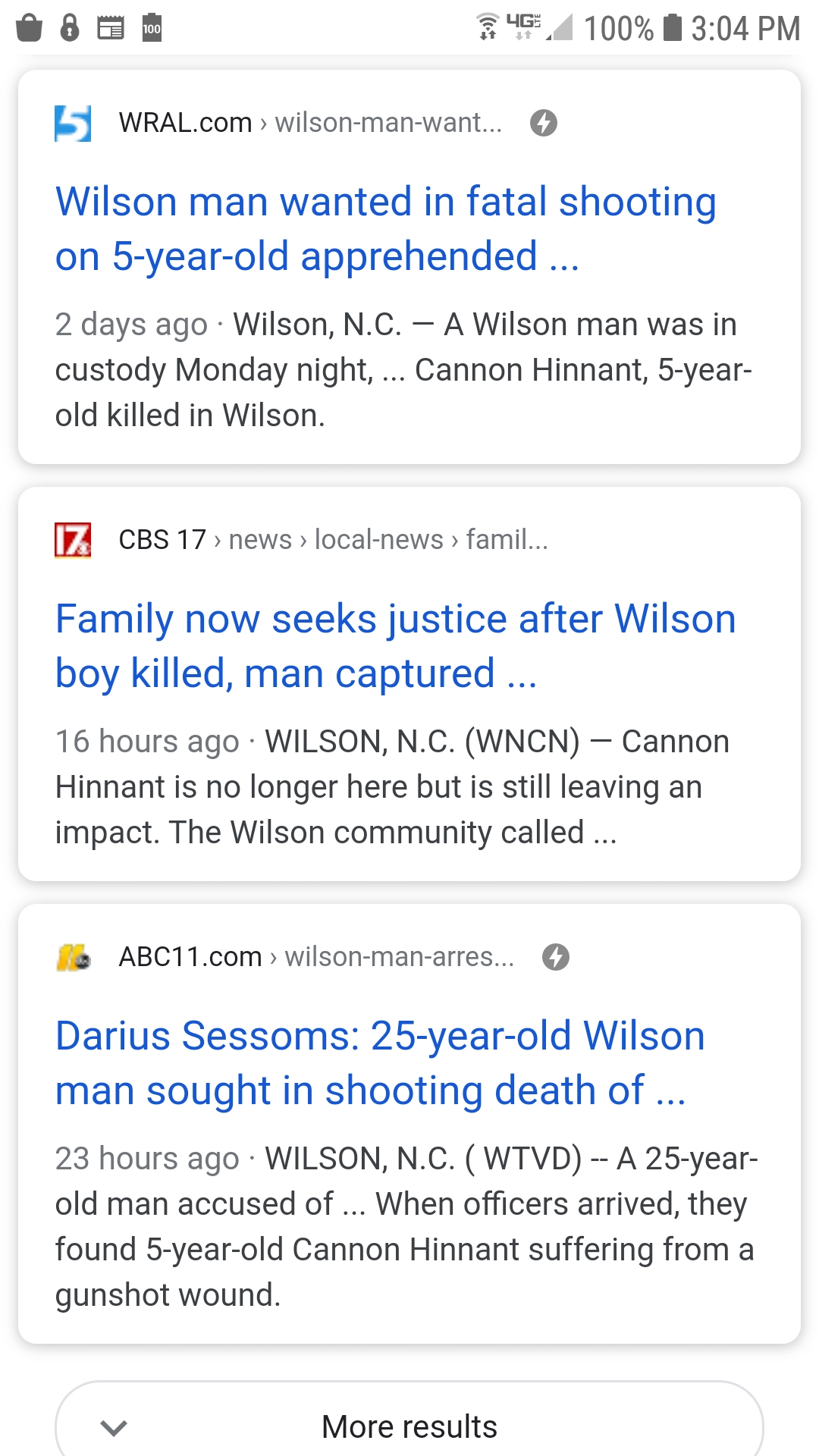Tap the battery icon next to 100%
The image size is (819, 1456).
tap(672, 27)
